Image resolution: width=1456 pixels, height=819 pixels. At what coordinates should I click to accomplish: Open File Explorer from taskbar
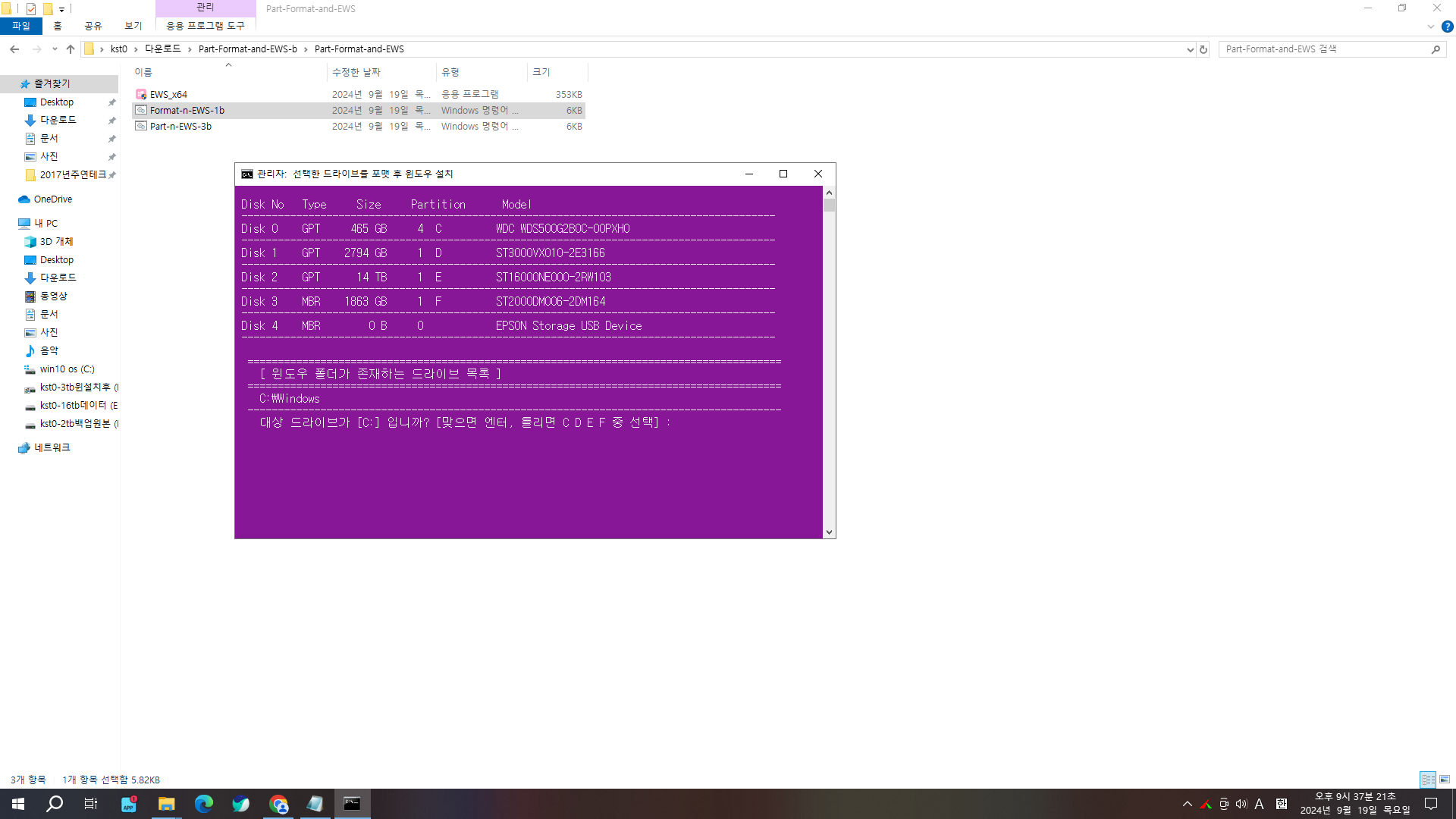166,804
